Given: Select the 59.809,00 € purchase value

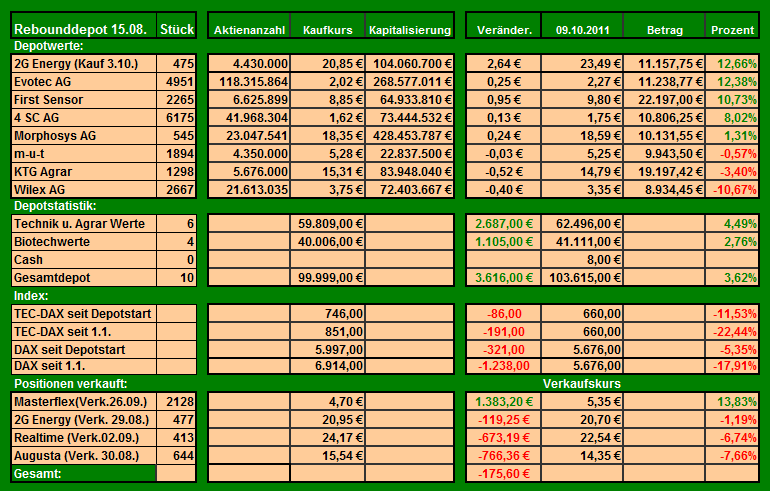Looking at the screenshot, I should pyautogui.click(x=328, y=224).
